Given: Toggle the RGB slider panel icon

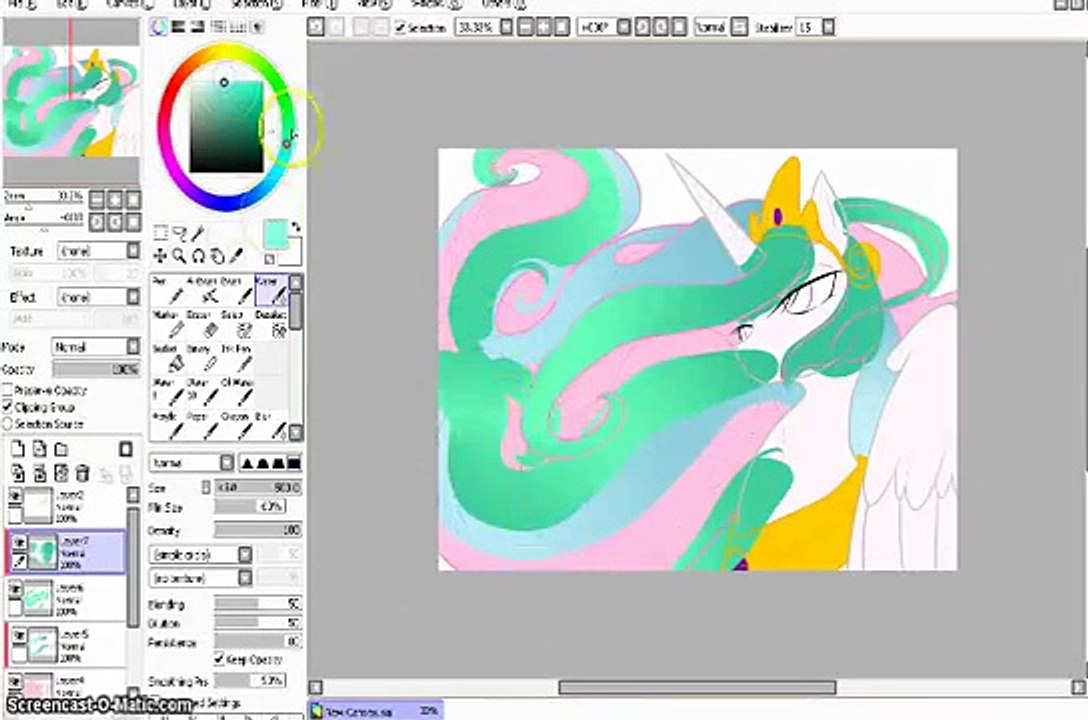Looking at the screenshot, I should [x=178, y=27].
